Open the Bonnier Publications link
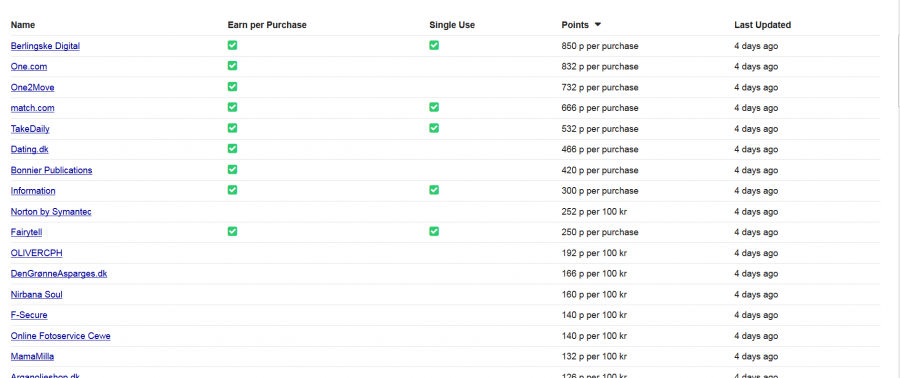The image size is (900, 378). pos(52,170)
